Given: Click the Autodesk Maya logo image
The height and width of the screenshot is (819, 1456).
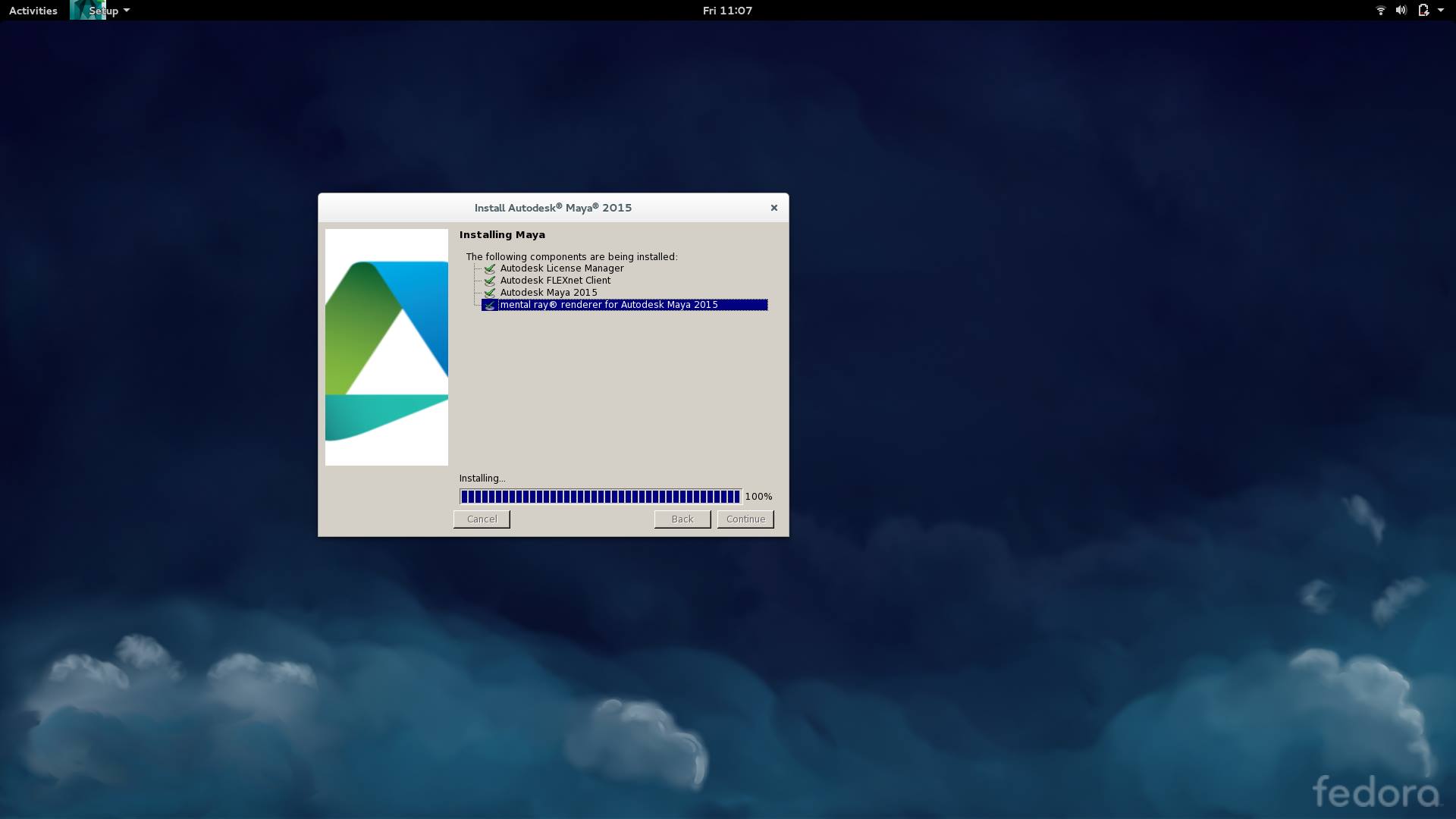Looking at the screenshot, I should click(x=387, y=347).
